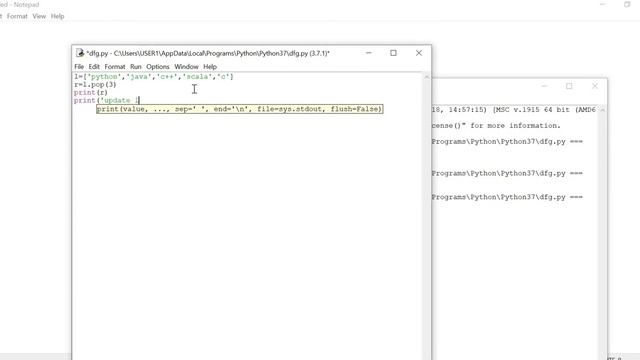
Task: Open the Run menu in IDLE editor
Action: [136, 67]
